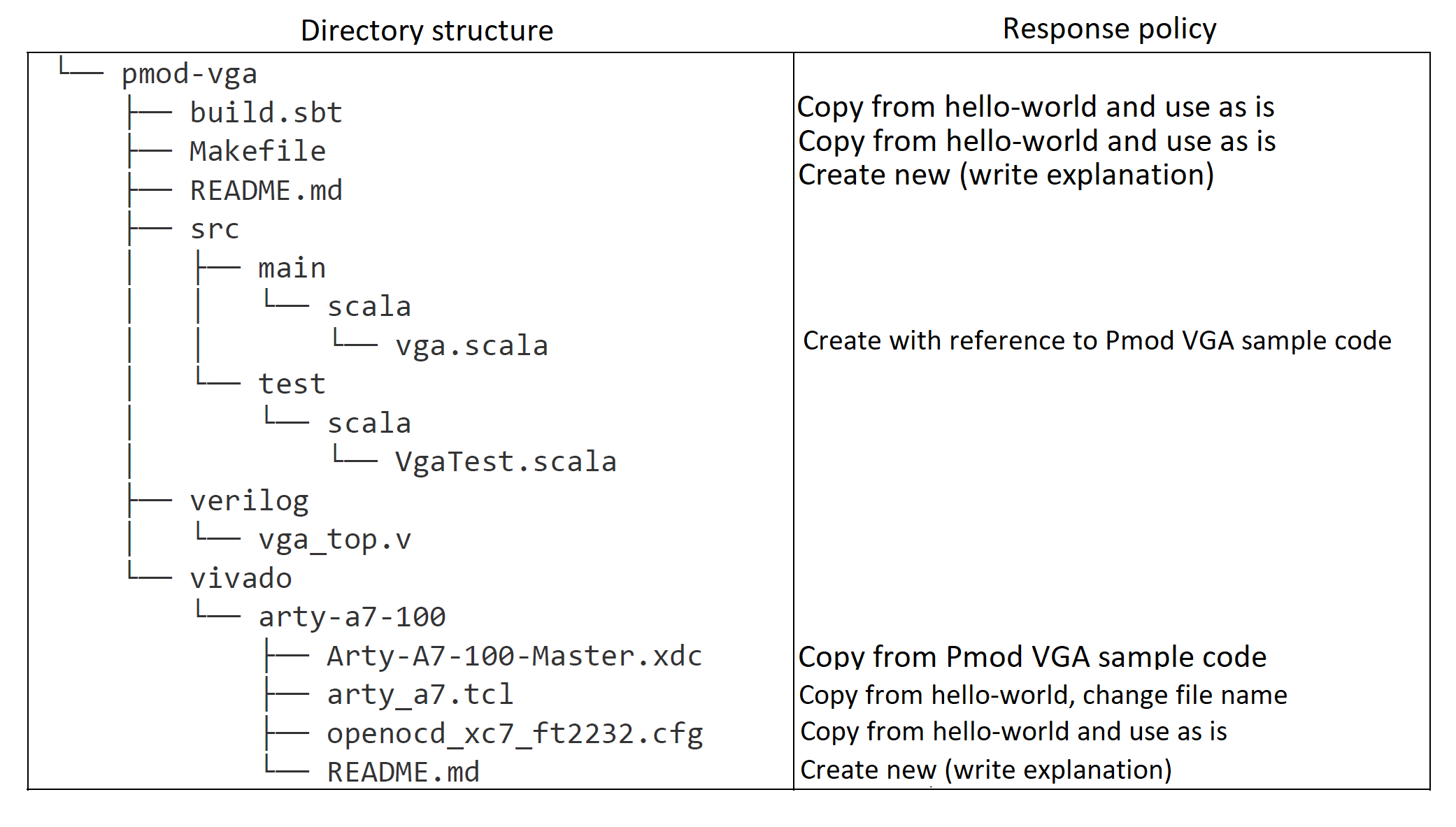Select the Makefile entry in the tree
The image size is (1456, 827).
[x=257, y=152]
